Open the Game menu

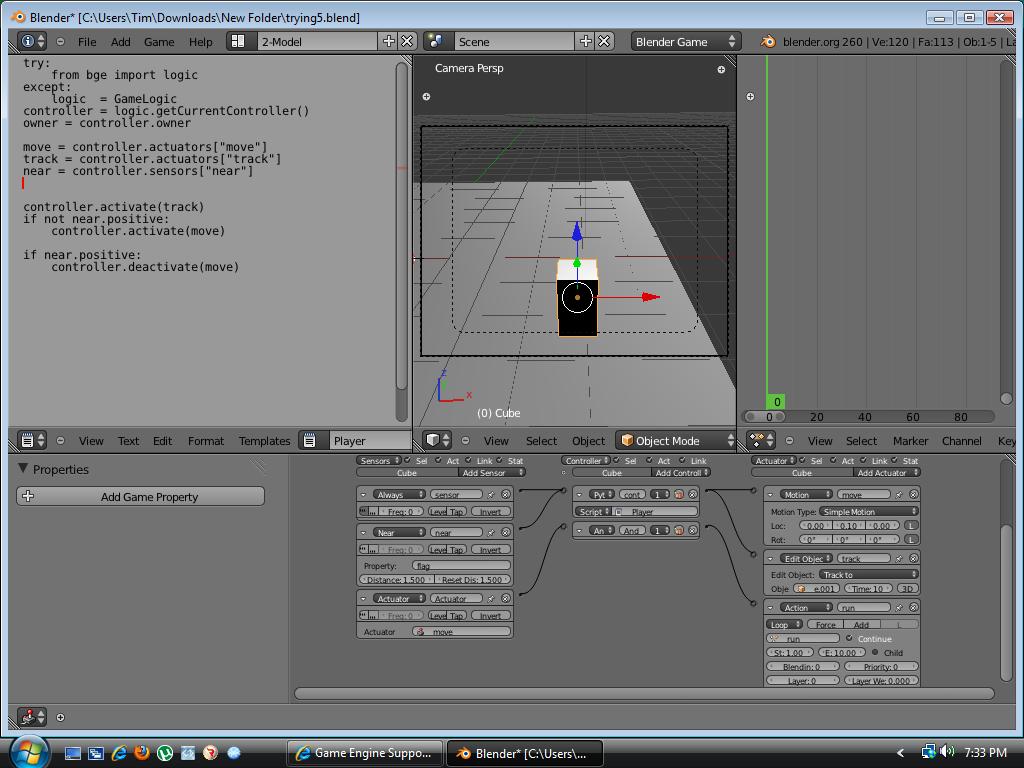[x=159, y=42]
